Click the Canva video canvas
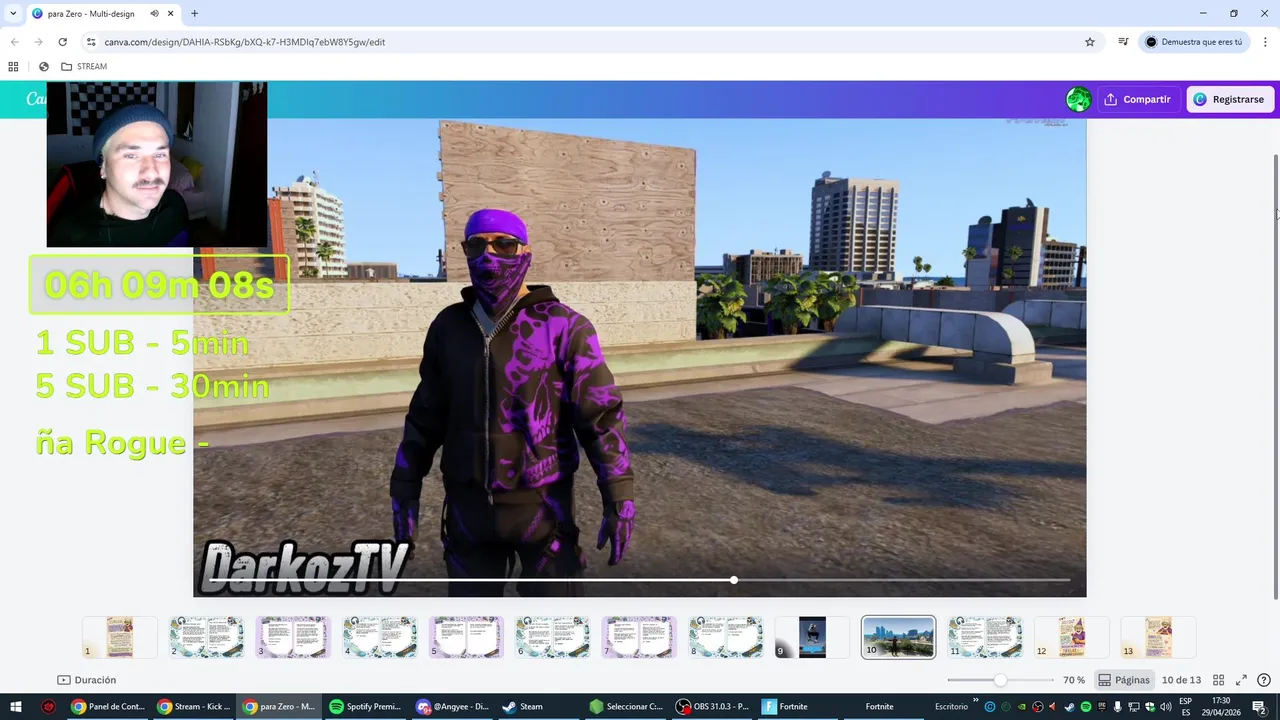 [640, 358]
